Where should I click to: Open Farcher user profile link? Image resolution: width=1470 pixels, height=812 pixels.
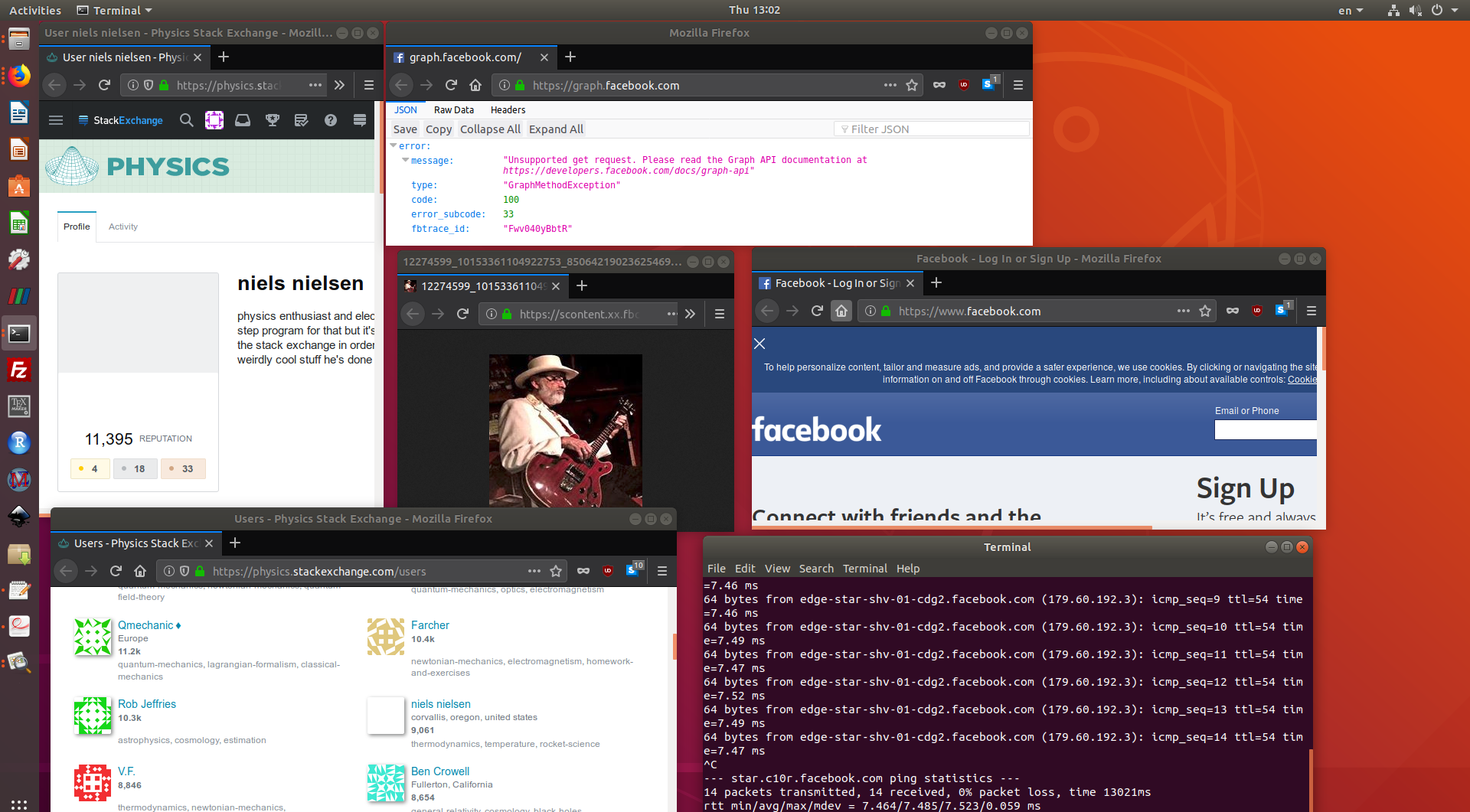(430, 625)
